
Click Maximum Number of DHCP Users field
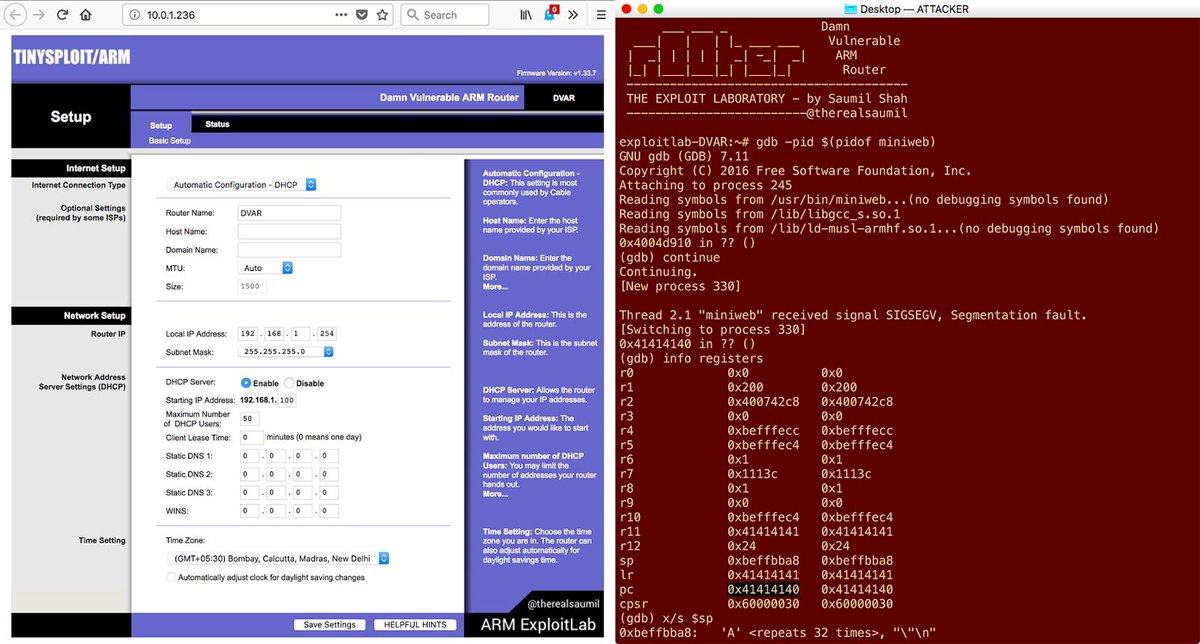click(x=249, y=419)
